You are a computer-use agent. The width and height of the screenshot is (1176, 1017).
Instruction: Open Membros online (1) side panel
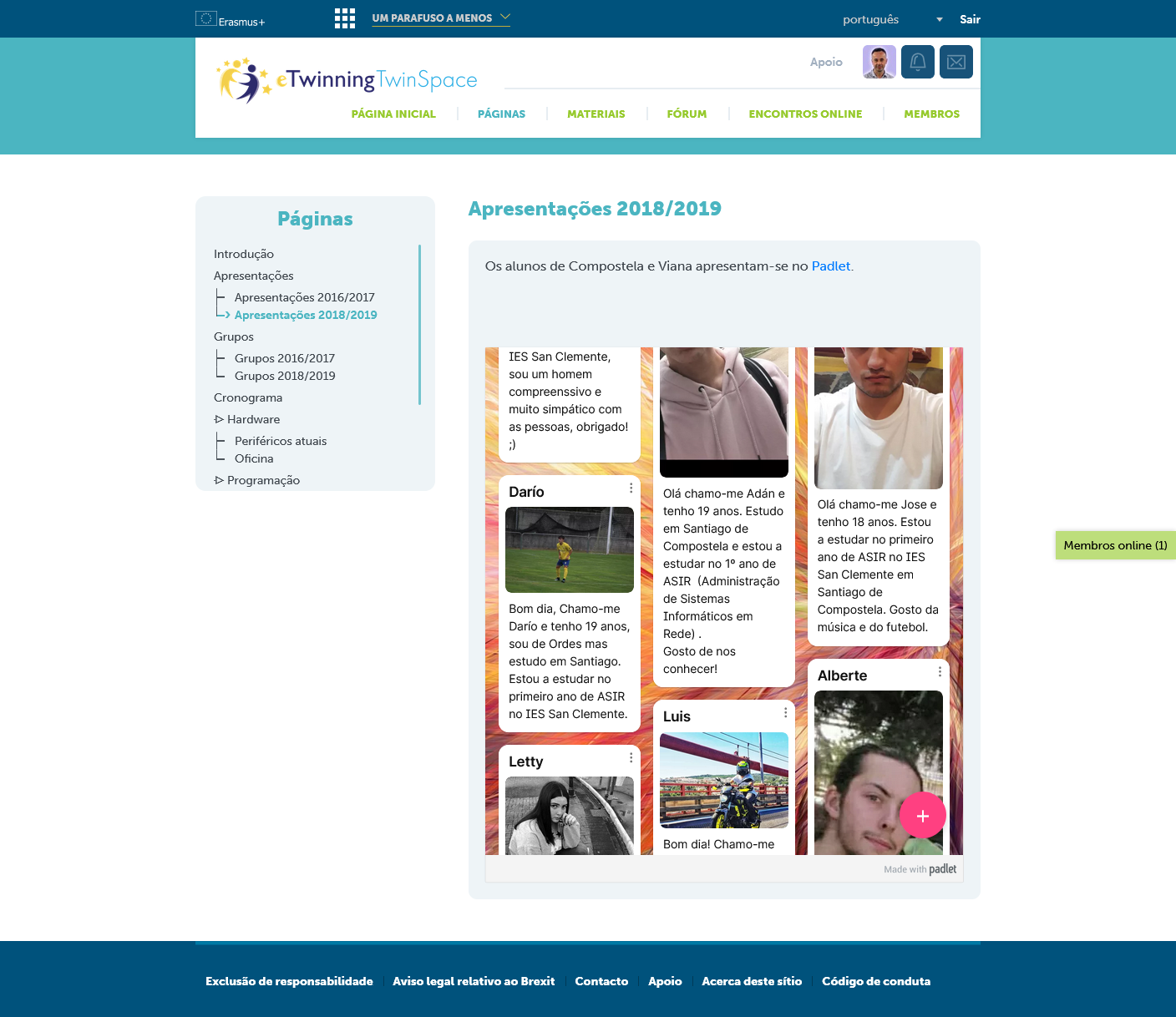tap(1115, 545)
